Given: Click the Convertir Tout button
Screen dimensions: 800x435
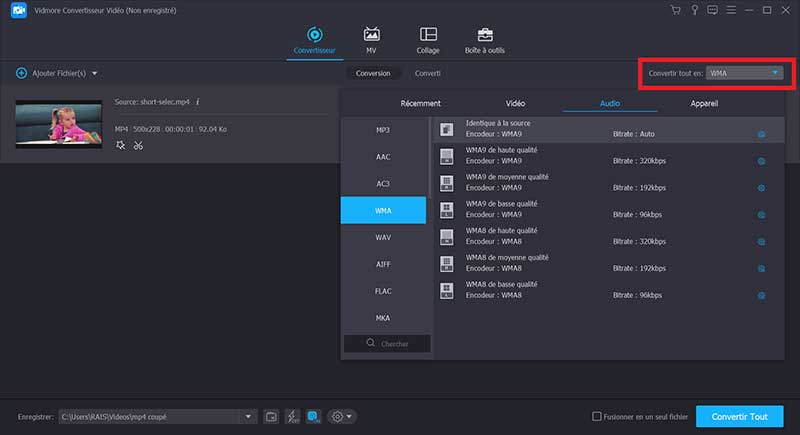Looking at the screenshot, I should pyautogui.click(x=739, y=417).
